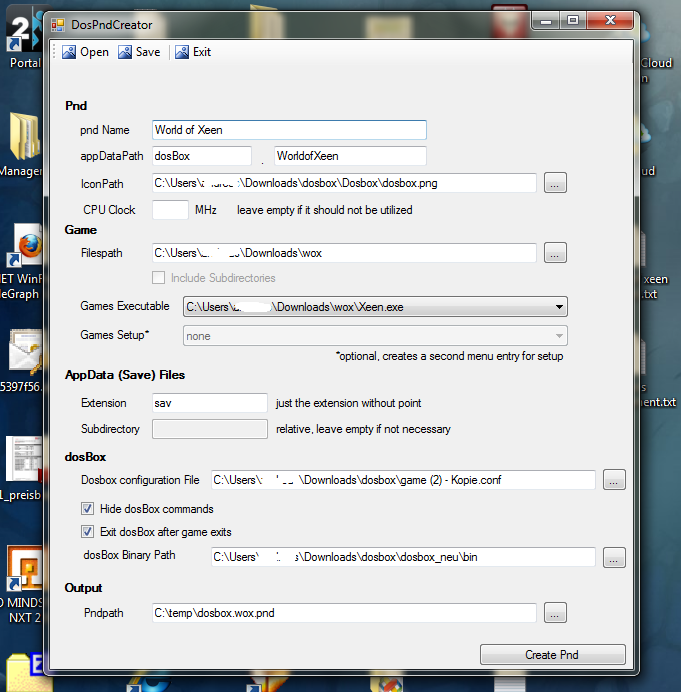Click the pnd Name text field

coord(289,130)
